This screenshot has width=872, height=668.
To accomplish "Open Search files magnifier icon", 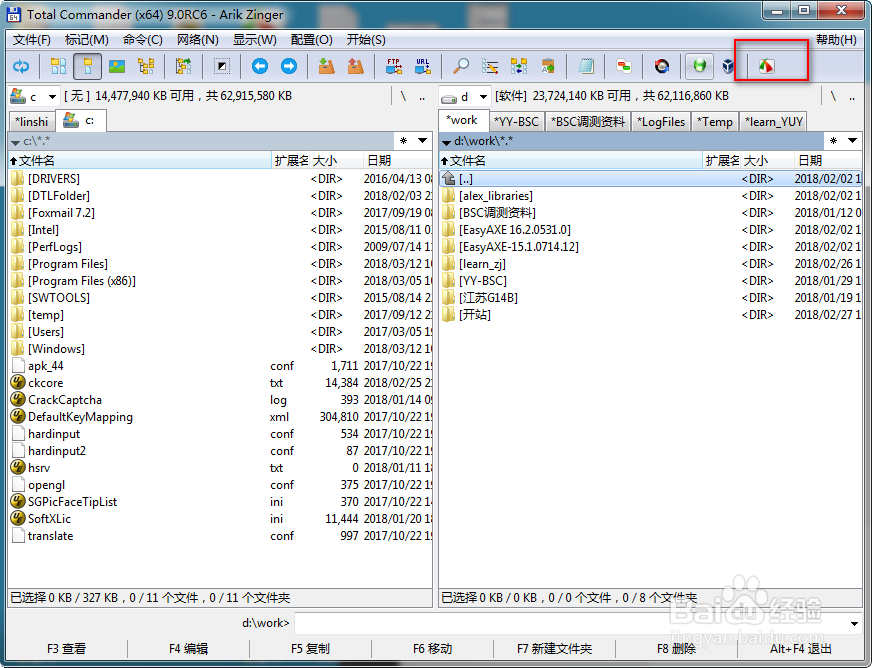I will pos(460,67).
